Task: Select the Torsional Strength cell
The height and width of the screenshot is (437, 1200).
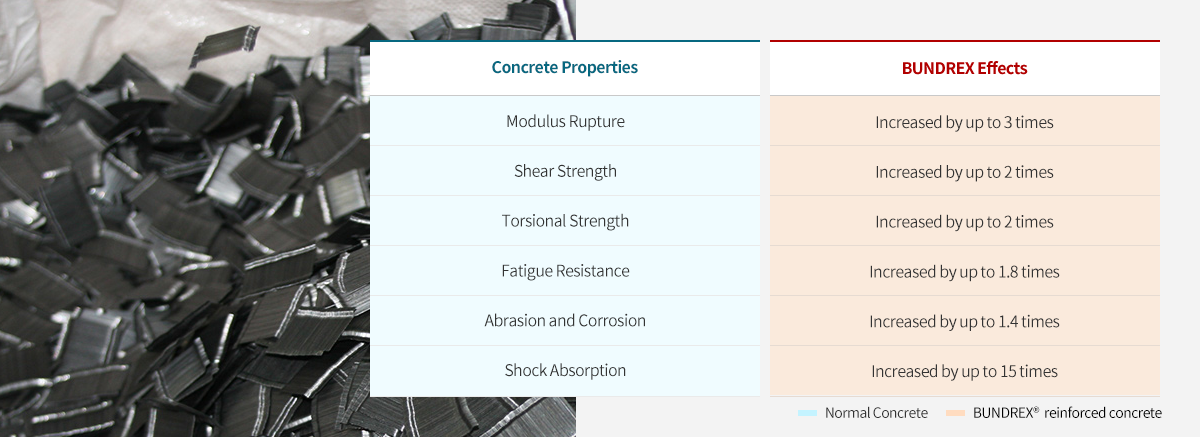Action: pos(565,221)
